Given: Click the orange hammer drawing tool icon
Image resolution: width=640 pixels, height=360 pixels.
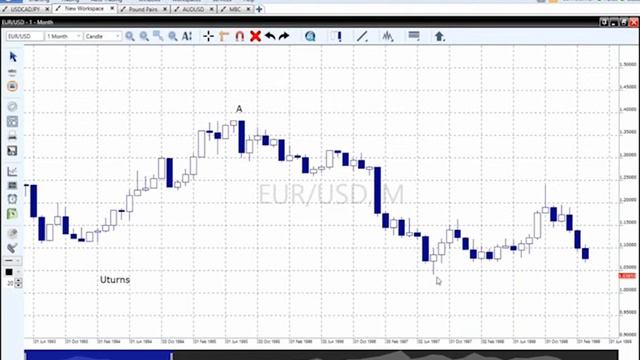Looking at the screenshot, I should pos(224,36).
